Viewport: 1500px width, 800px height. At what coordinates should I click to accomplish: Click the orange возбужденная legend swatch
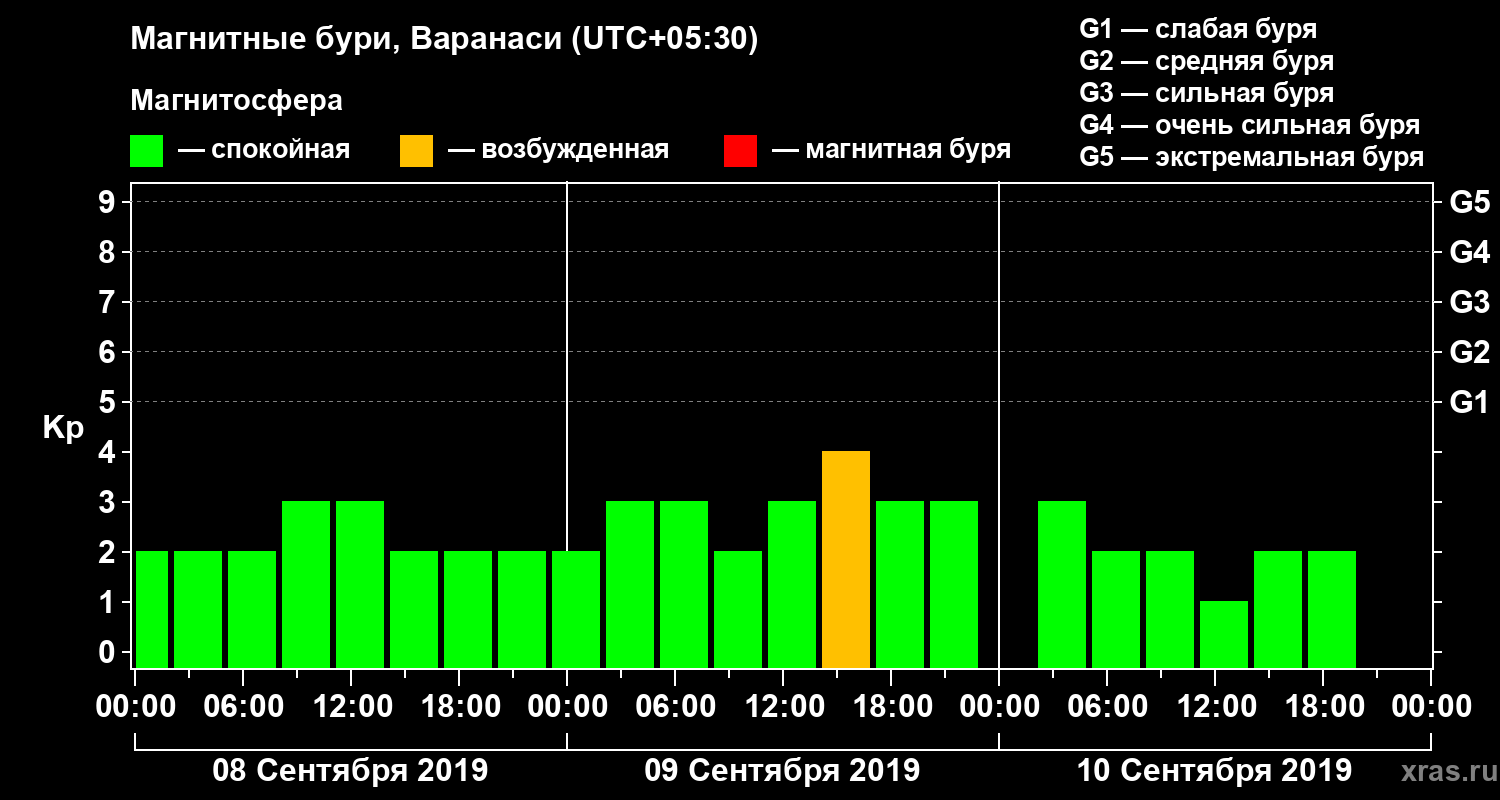416,151
